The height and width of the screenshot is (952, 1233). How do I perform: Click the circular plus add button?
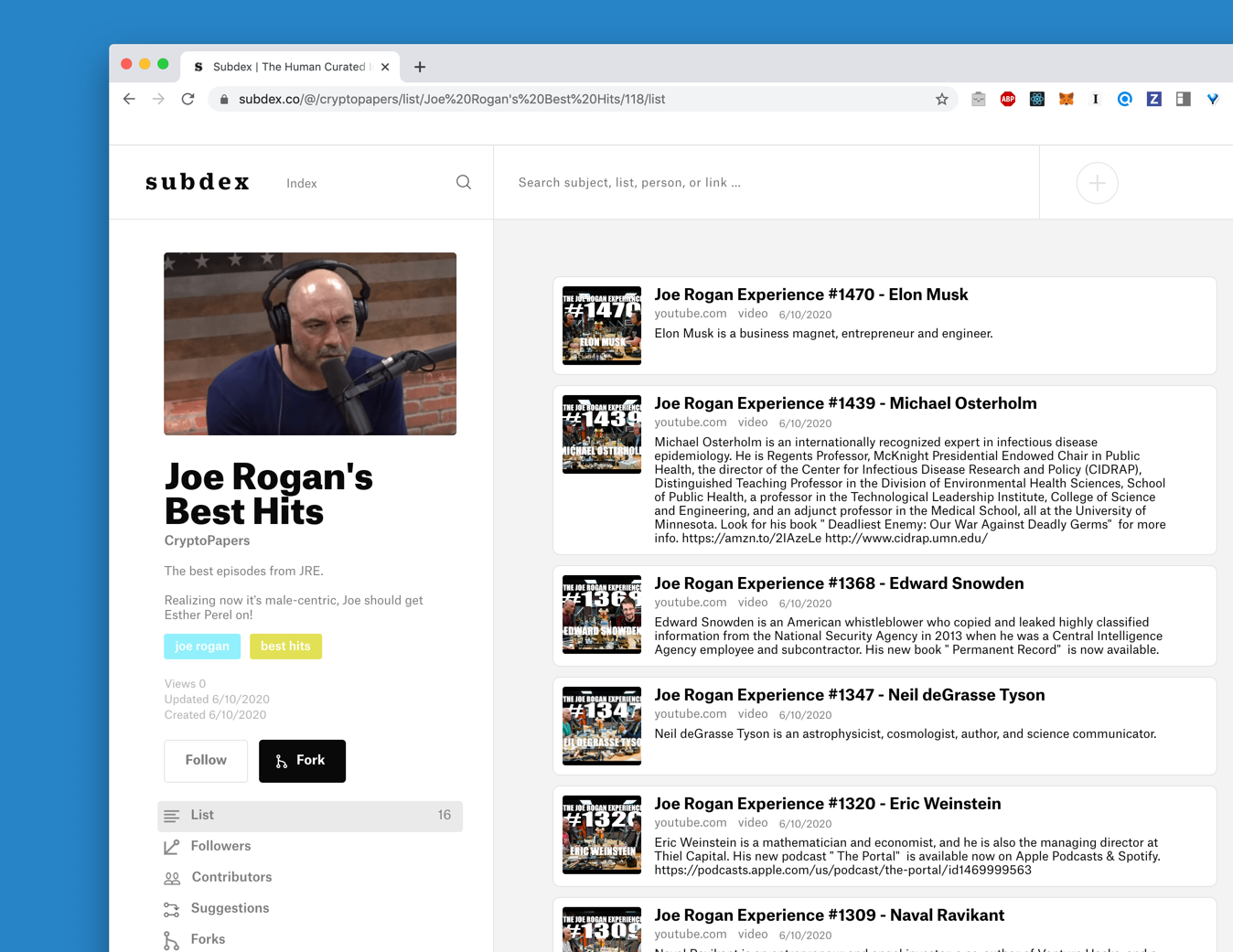click(1097, 183)
